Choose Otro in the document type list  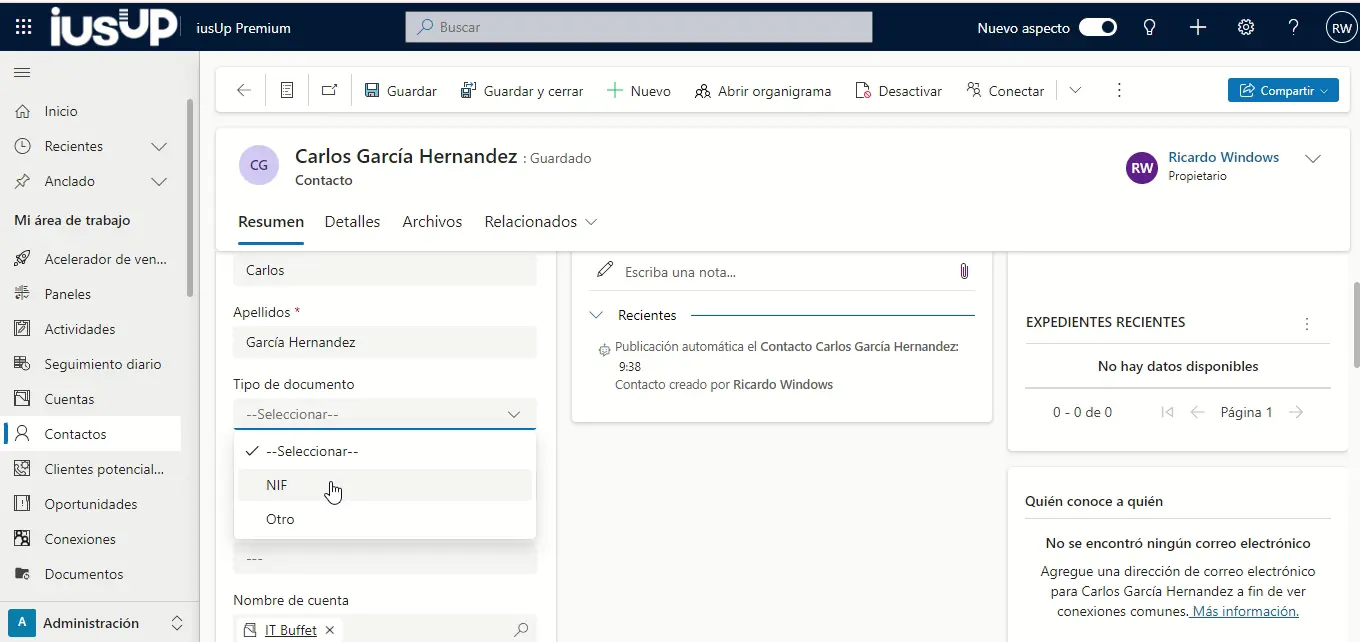(280, 519)
